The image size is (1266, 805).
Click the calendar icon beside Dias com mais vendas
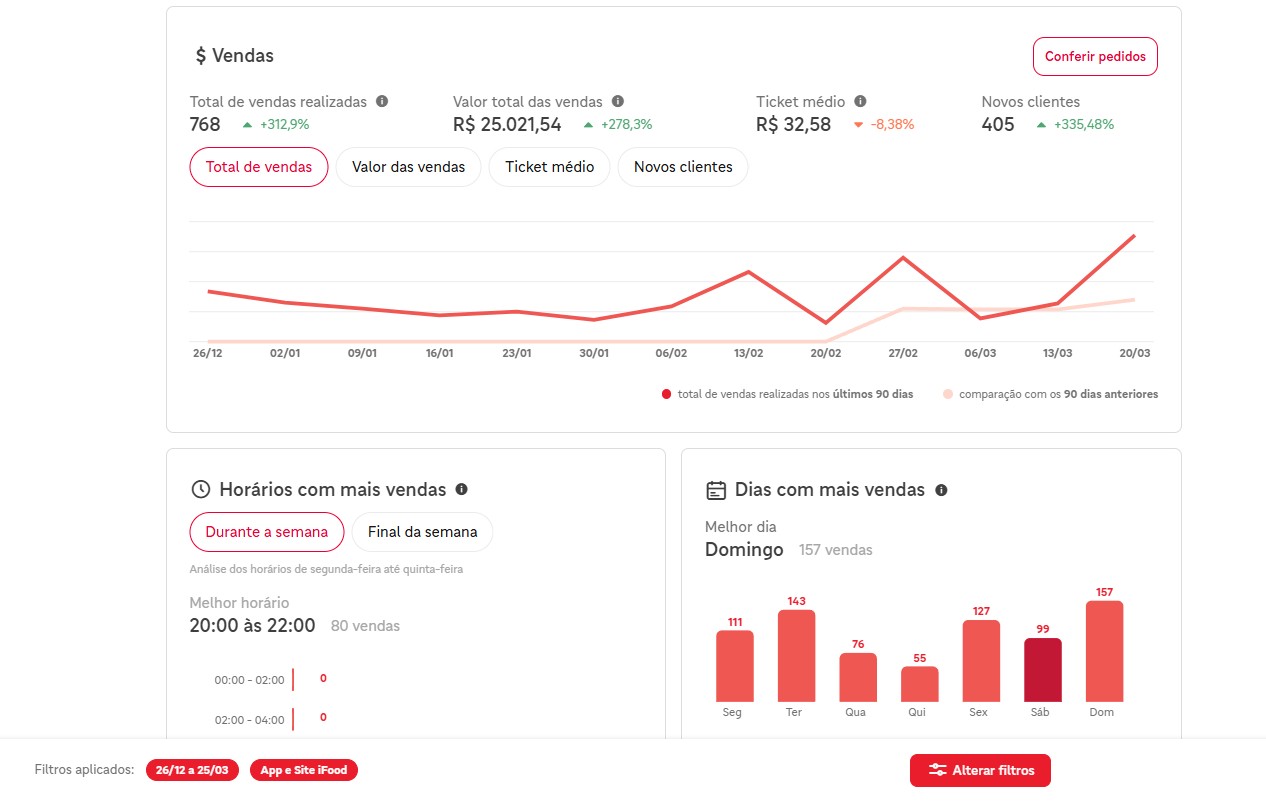(715, 489)
